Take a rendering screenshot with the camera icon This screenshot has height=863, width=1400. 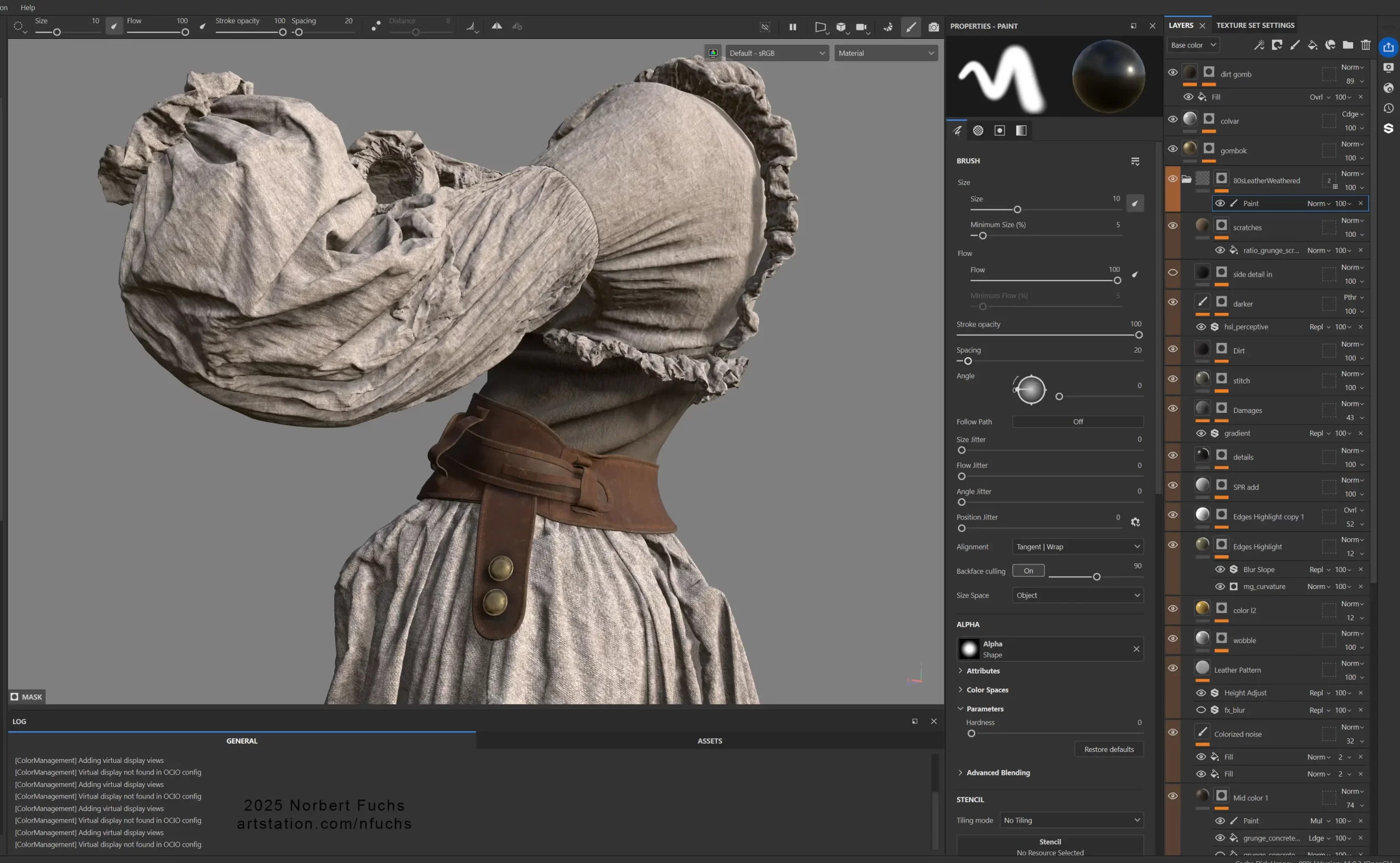[934, 26]
